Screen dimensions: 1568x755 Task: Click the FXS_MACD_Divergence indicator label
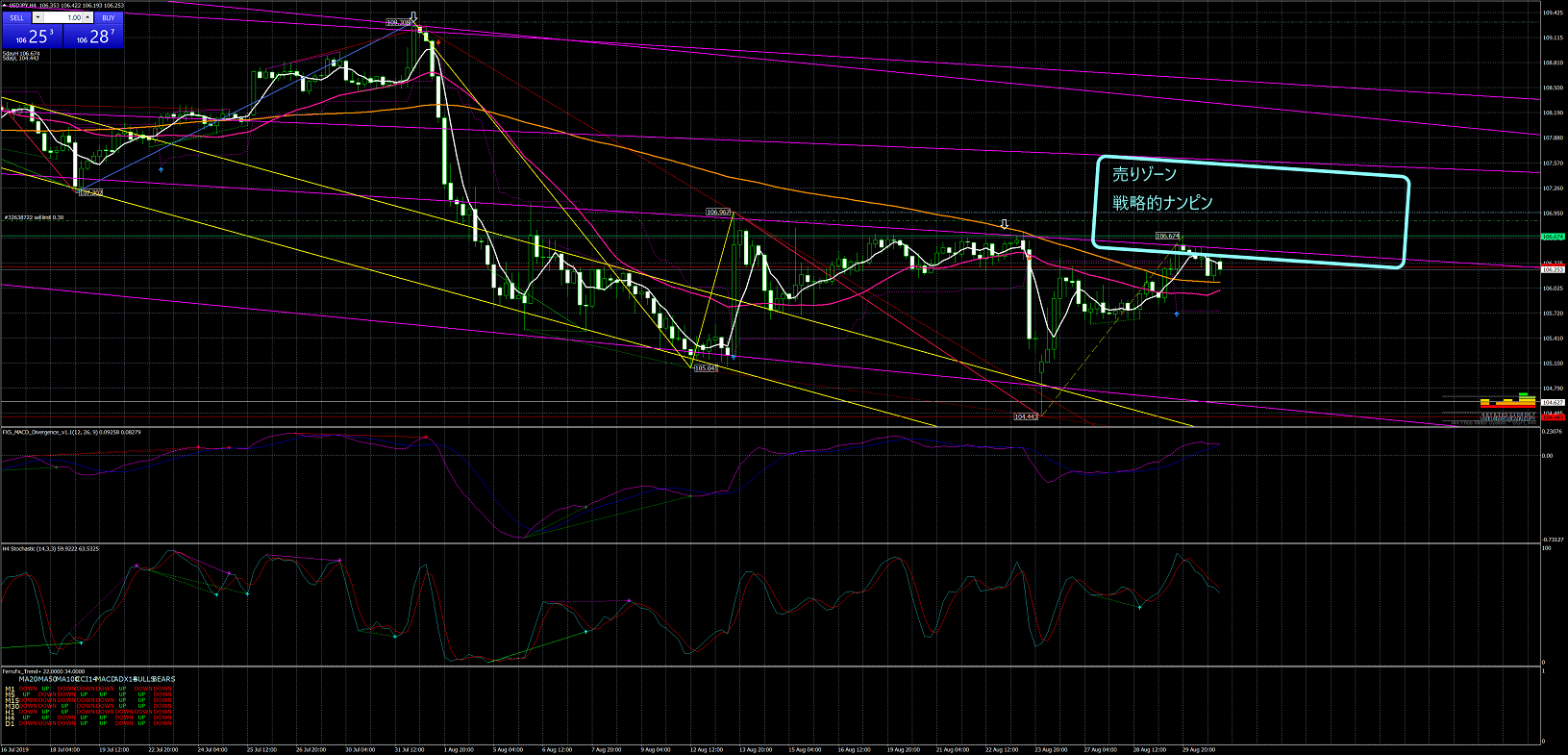pyautogui.click(x=72, y=432)
